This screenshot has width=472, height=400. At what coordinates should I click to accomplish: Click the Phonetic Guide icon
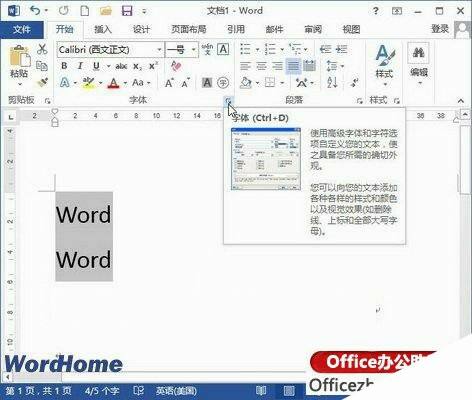tap(207, 49)
